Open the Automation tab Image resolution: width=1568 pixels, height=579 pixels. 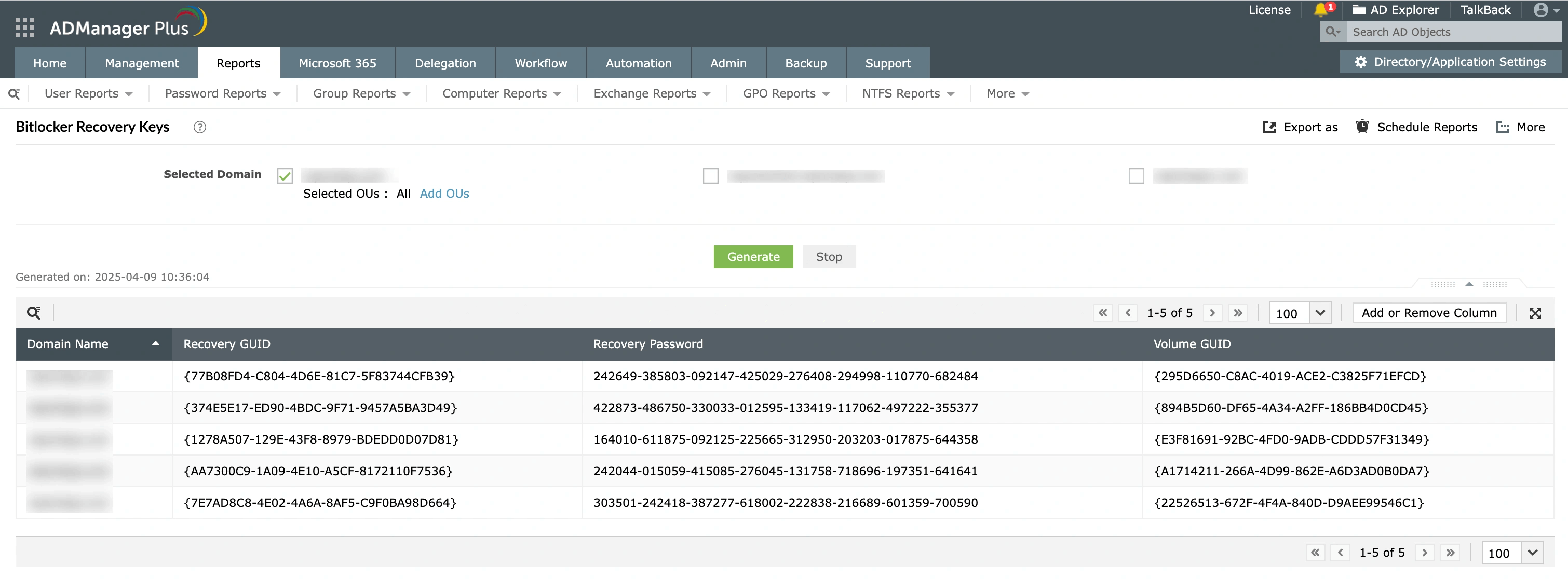(x=639, y=63)
